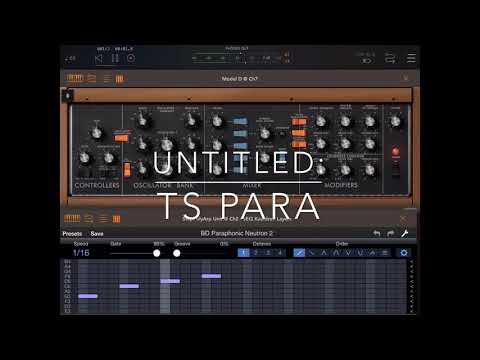Screen dimensions: 480x360
Task: Select the ascending Order icon
Action: pyautogui.click(x=299, y=253)
